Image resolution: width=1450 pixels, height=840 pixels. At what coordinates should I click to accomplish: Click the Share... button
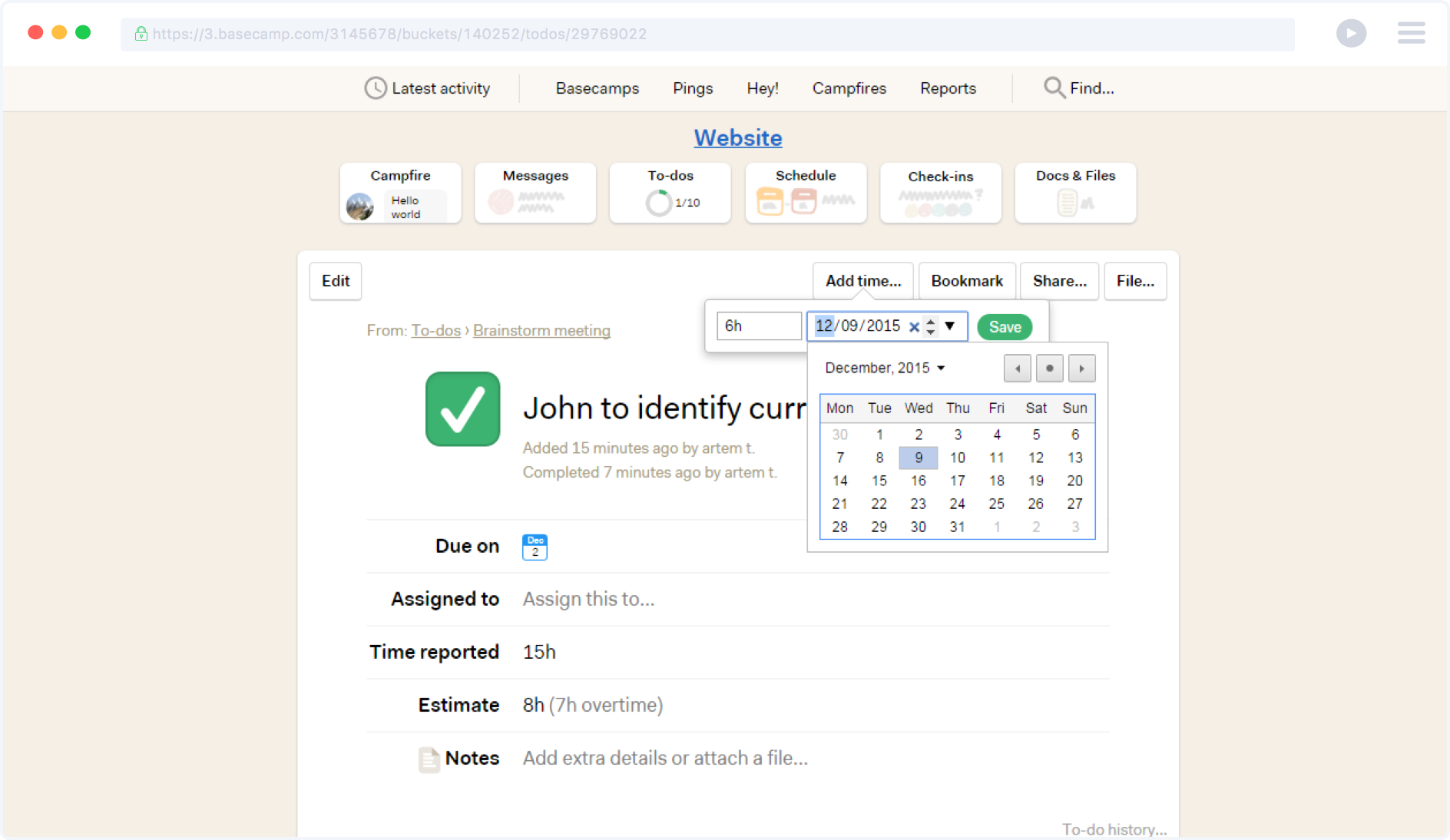(1059, 281)
